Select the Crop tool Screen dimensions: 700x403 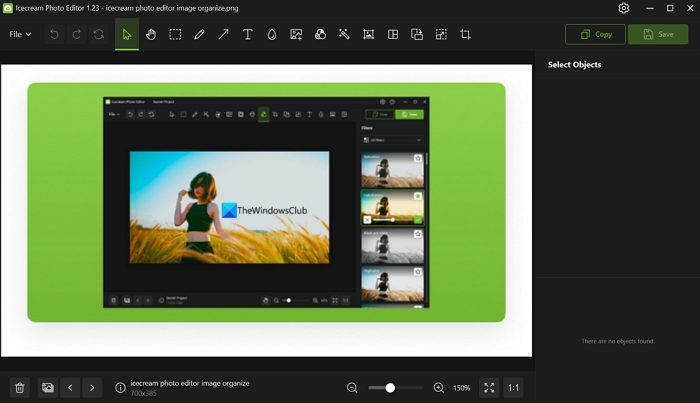(x=465, y=34)
